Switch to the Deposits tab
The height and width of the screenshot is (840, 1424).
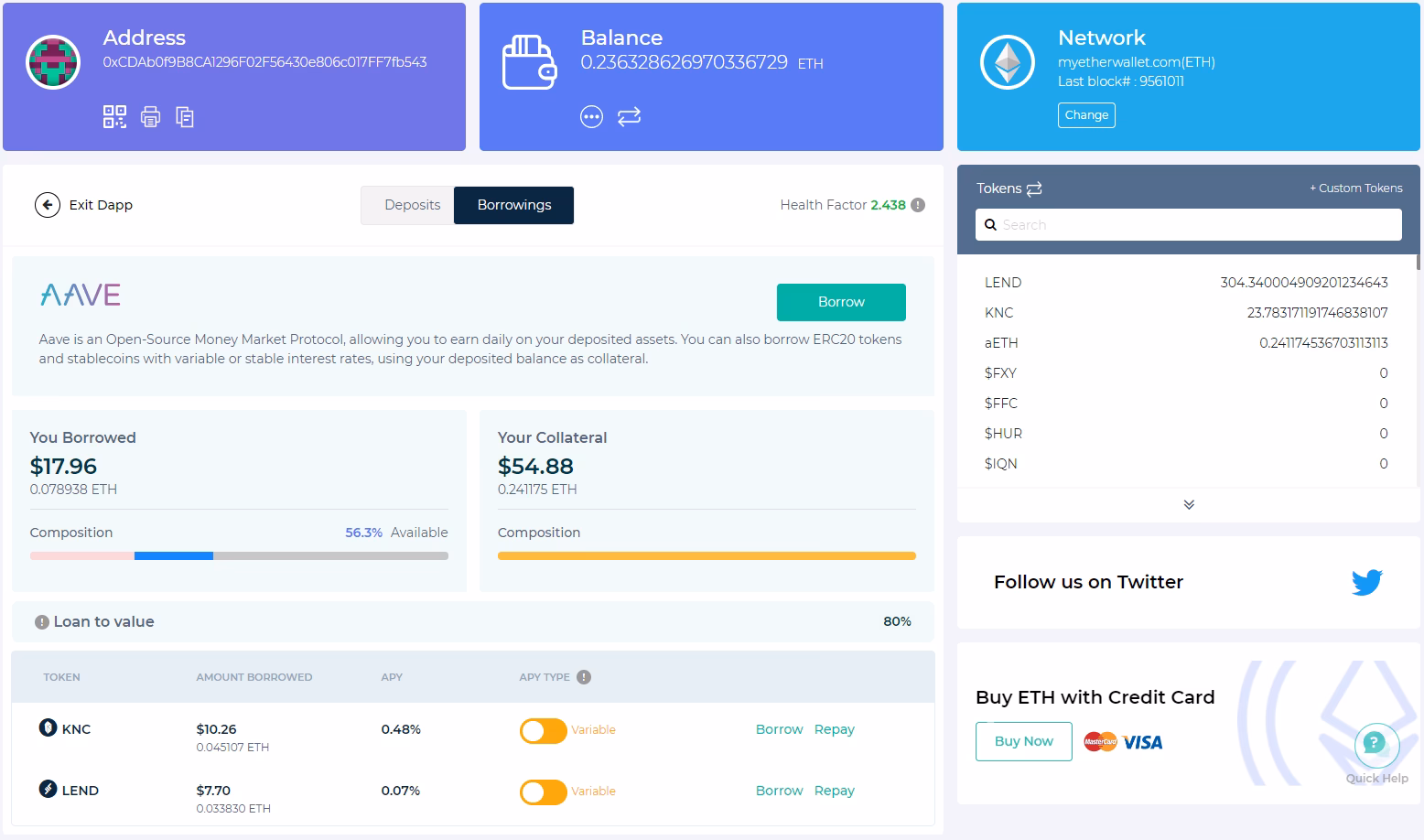click(x=413, y=205)
